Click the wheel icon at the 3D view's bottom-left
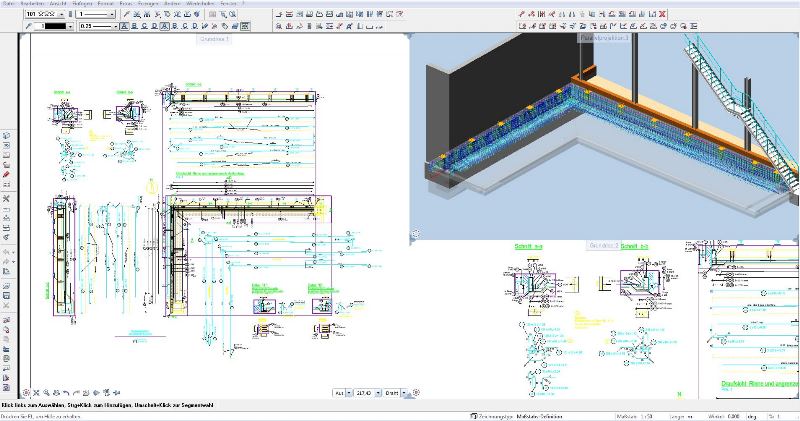 pyautogui.click(x=416, y=234)
